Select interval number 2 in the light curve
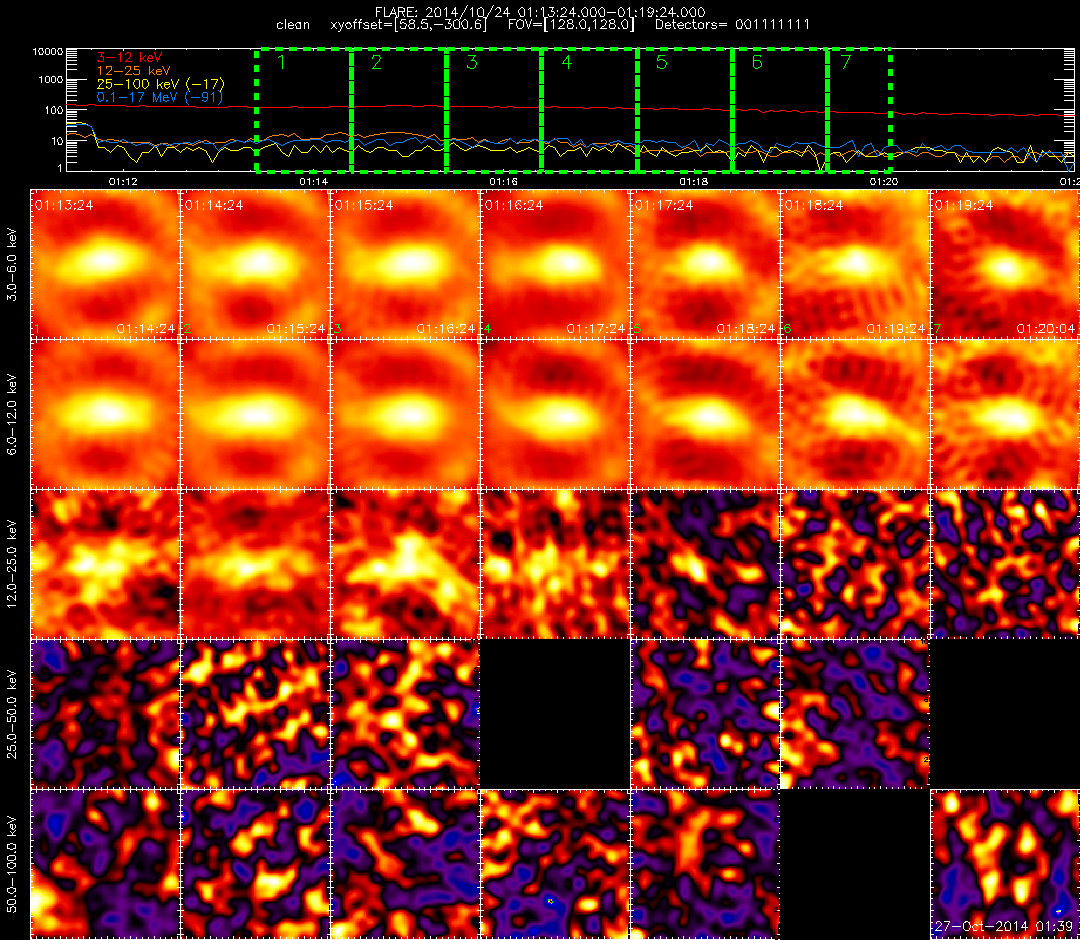The width and height of the screenshot is (1080, 940). tap(376, 62)
